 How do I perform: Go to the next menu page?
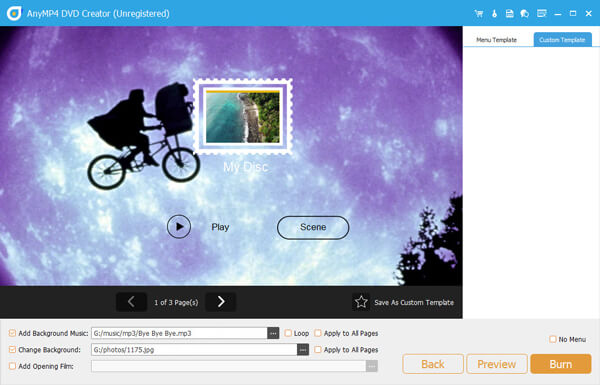tap(221, 302)
